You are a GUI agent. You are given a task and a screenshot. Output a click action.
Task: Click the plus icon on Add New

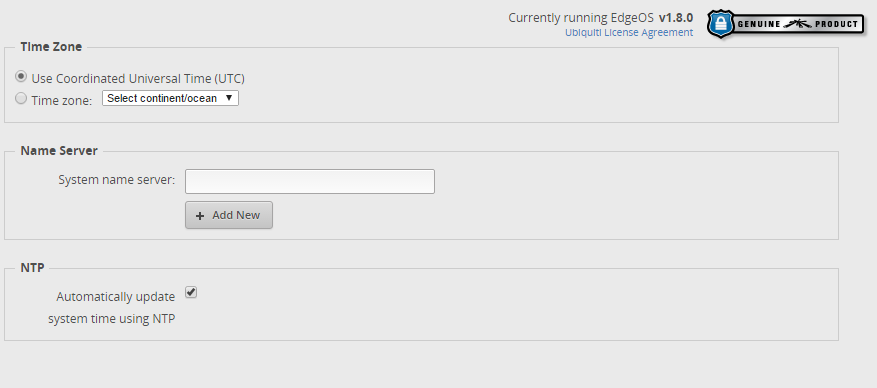pos(200,216)
